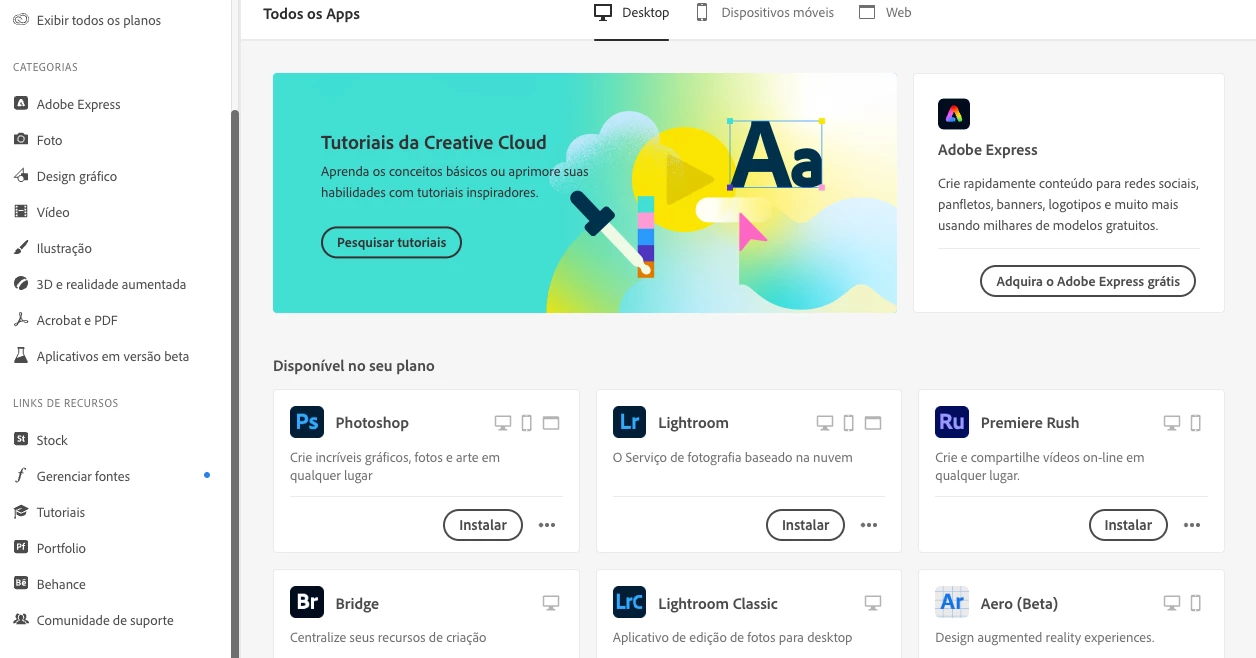The height and width of the screenshot is (658, 1256).
Task: Click the Lightroom Classic card title
Action: 718,604
